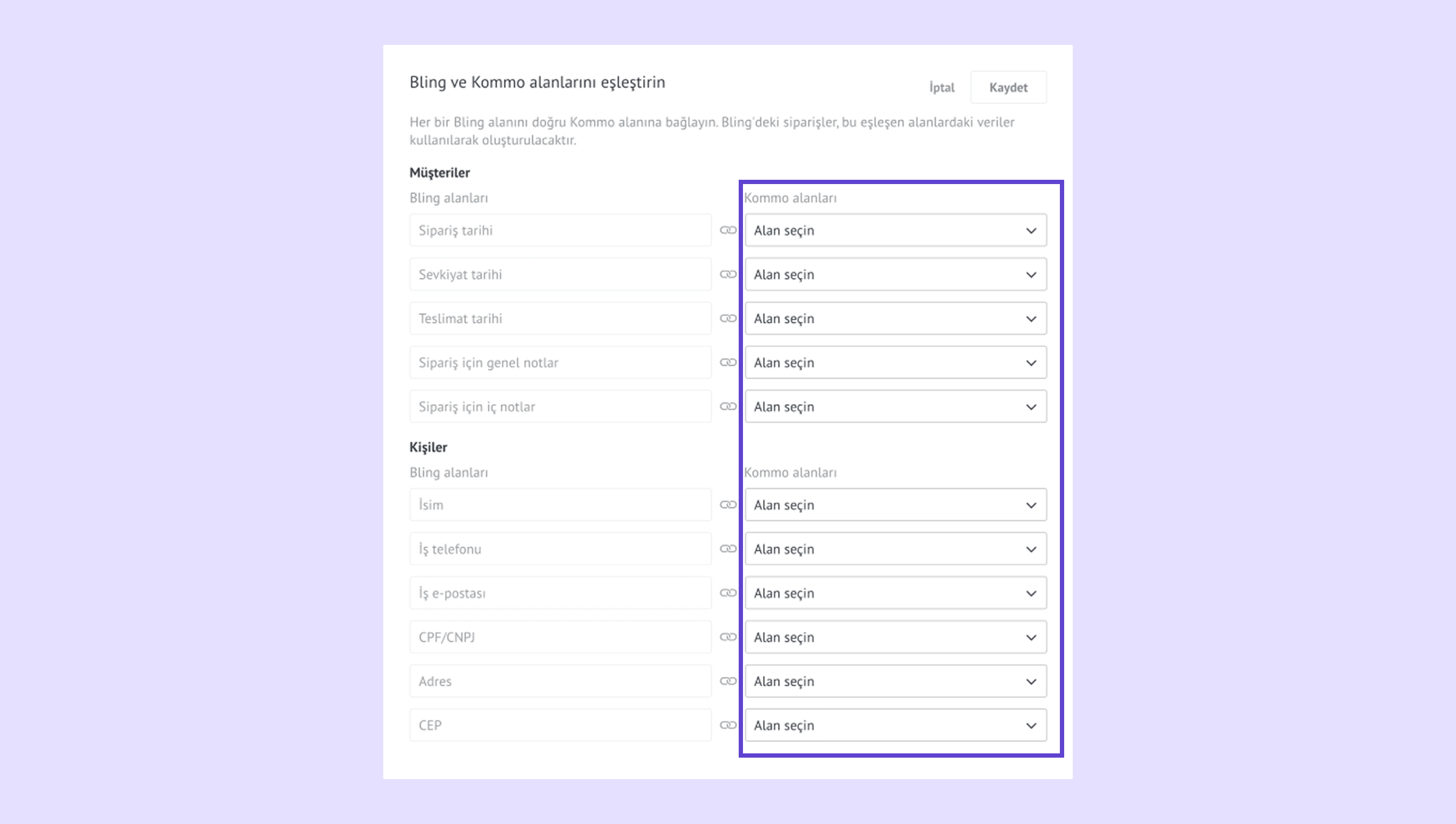Click link icon next to İş telefonu
This screenshot has height=824, width=1456.
point(728,549)
